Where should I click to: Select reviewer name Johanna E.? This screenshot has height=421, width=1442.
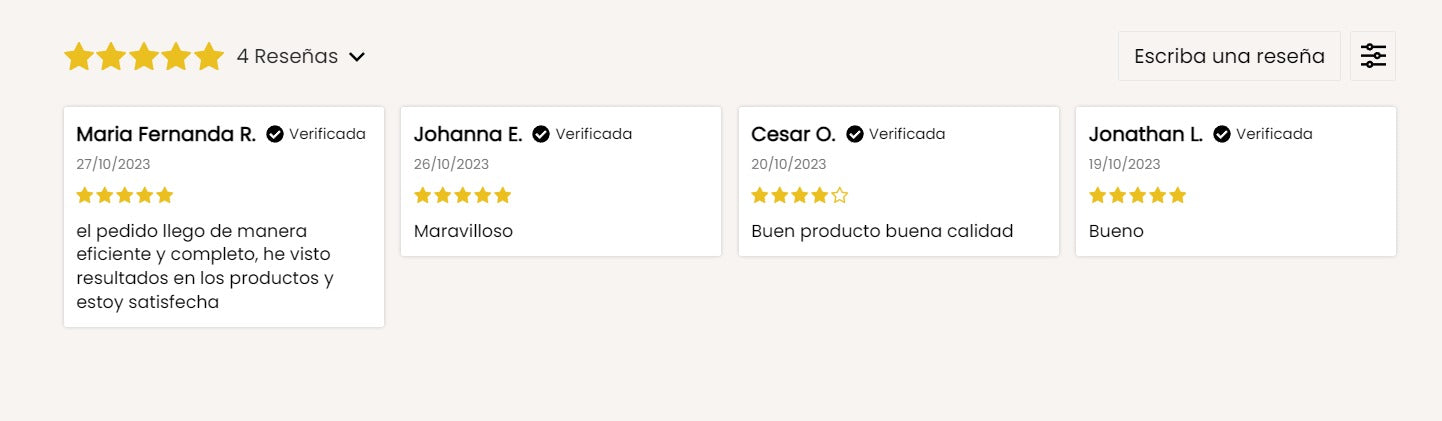point(468,134)
